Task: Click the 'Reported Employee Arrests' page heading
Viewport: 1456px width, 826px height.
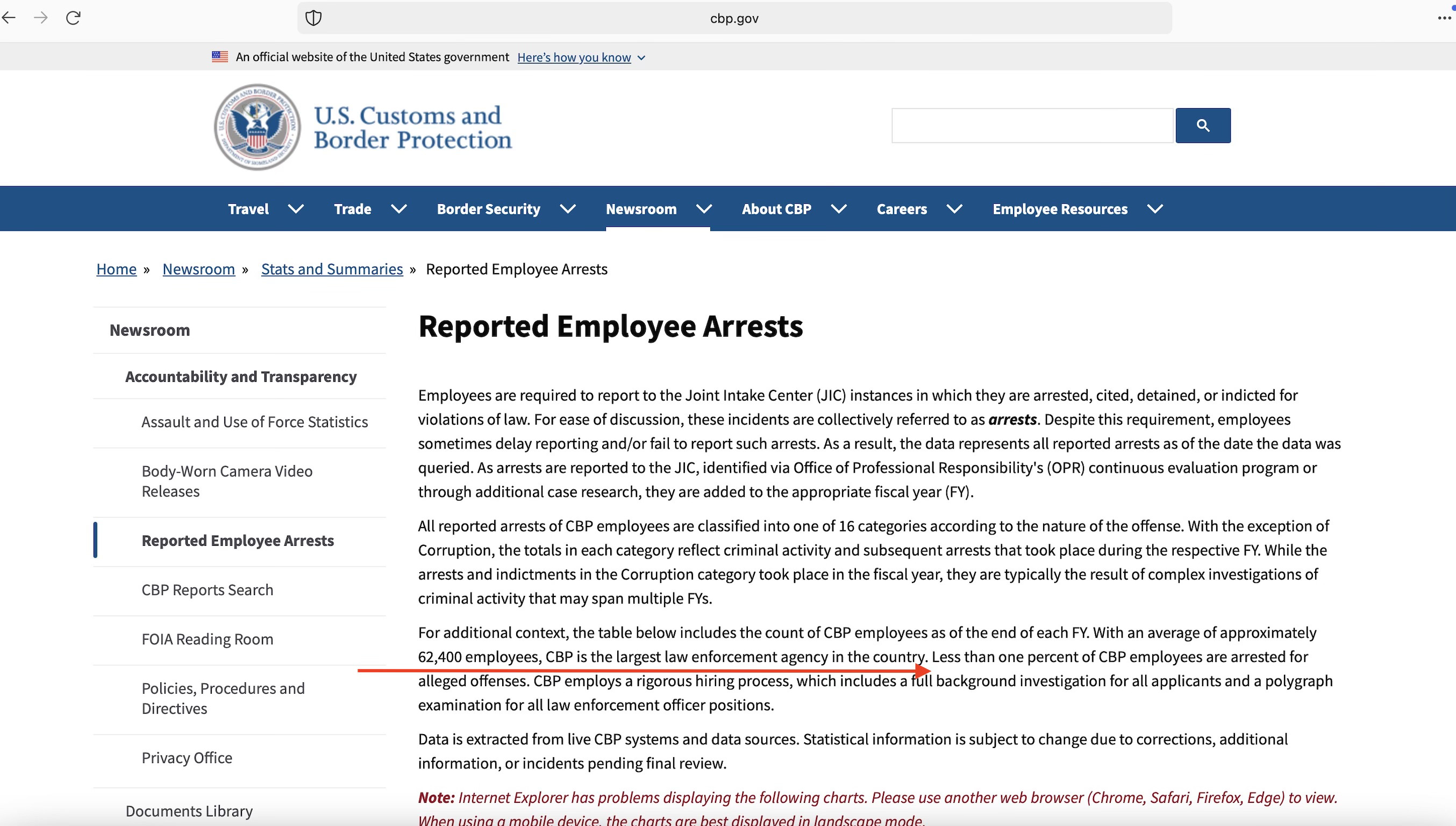Action: tap(610, 326)
